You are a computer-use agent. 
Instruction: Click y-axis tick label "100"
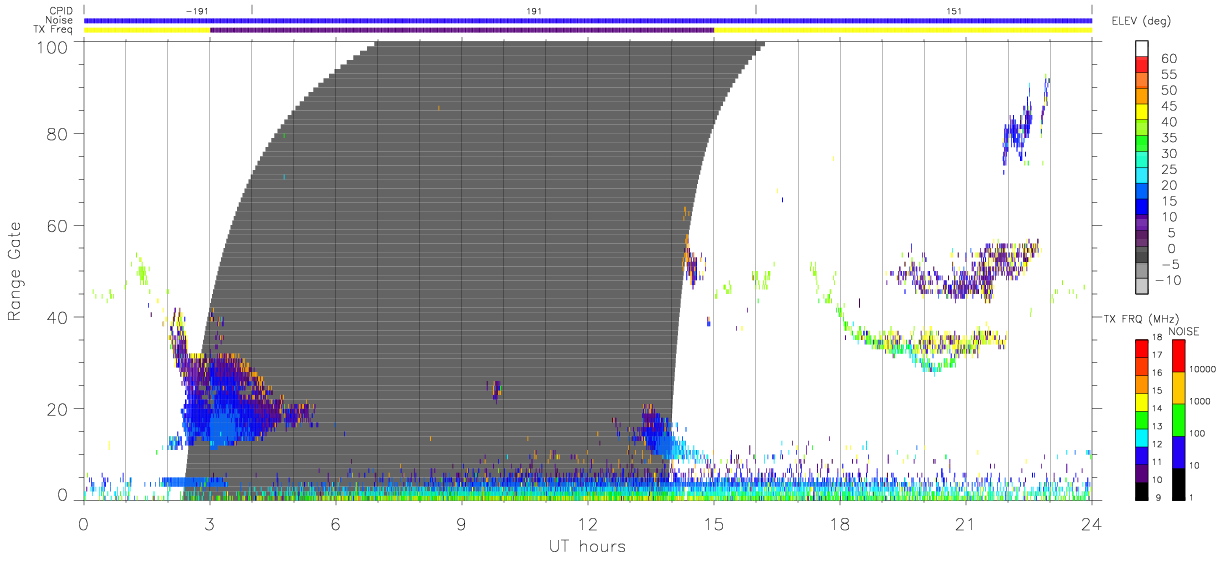(53, 46)
